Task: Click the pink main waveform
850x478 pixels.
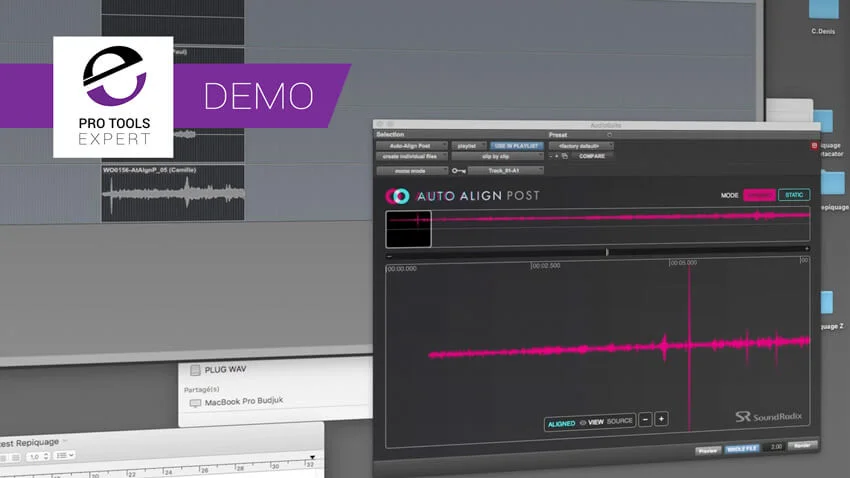Action: point(619,347)
